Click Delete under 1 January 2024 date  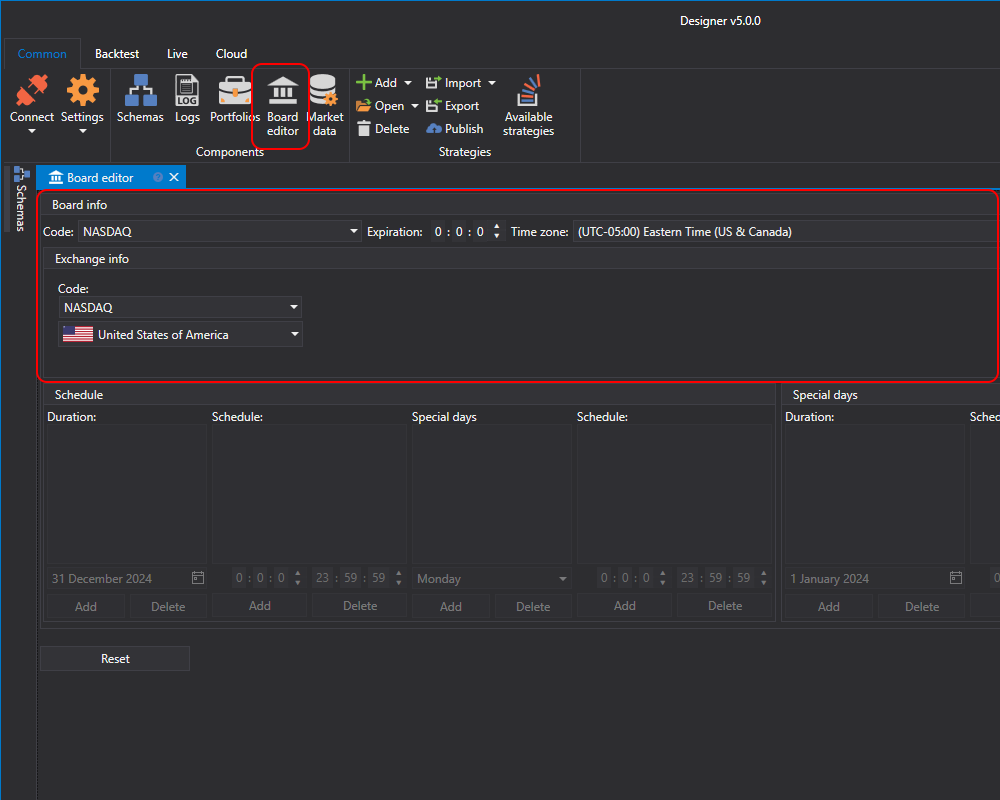point(922,607)
